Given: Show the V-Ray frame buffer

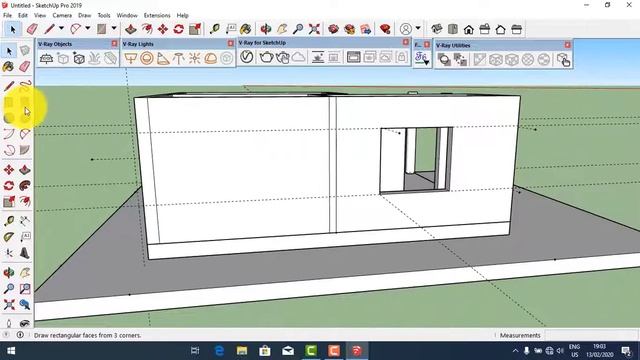Looking at the screenshot, I should [x=353, y=57].
